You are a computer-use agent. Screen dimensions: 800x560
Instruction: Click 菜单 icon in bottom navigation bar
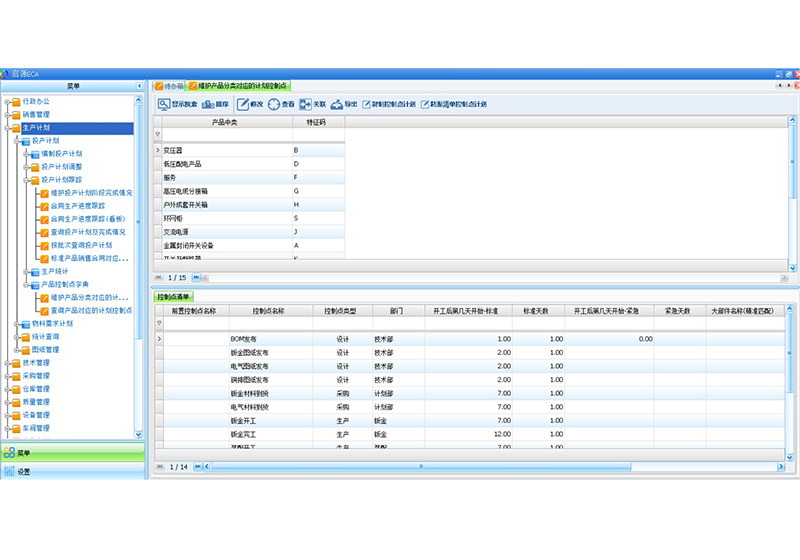(x=9, y=452)
